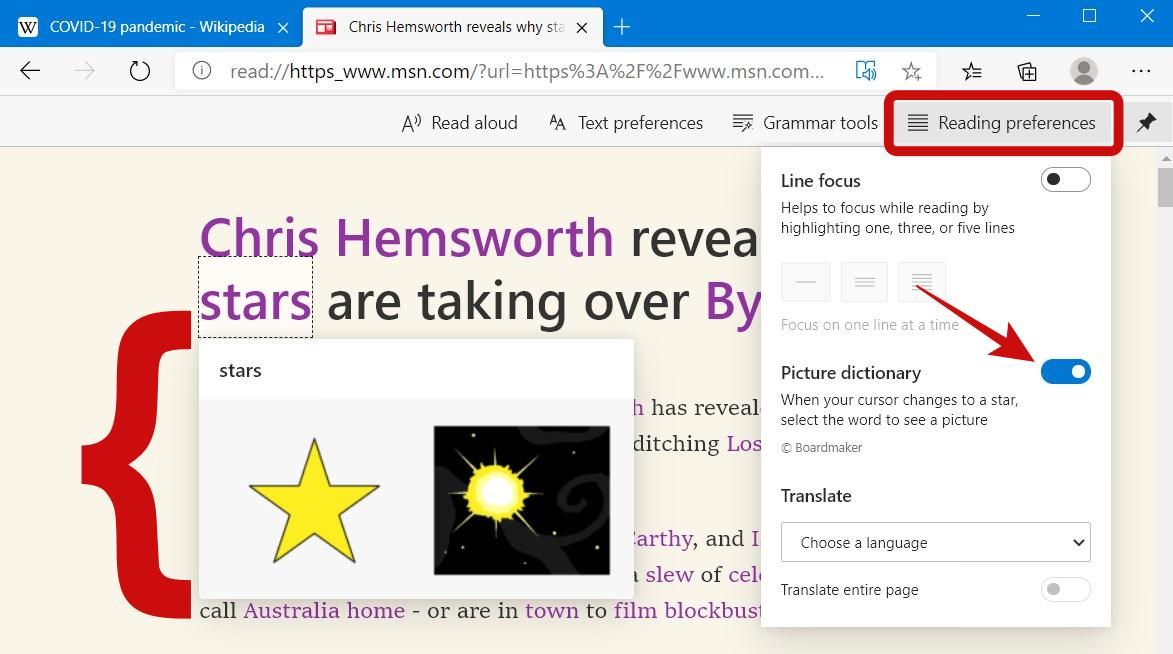
Task: Open the Favorites list icon
Action: point(971,71)
